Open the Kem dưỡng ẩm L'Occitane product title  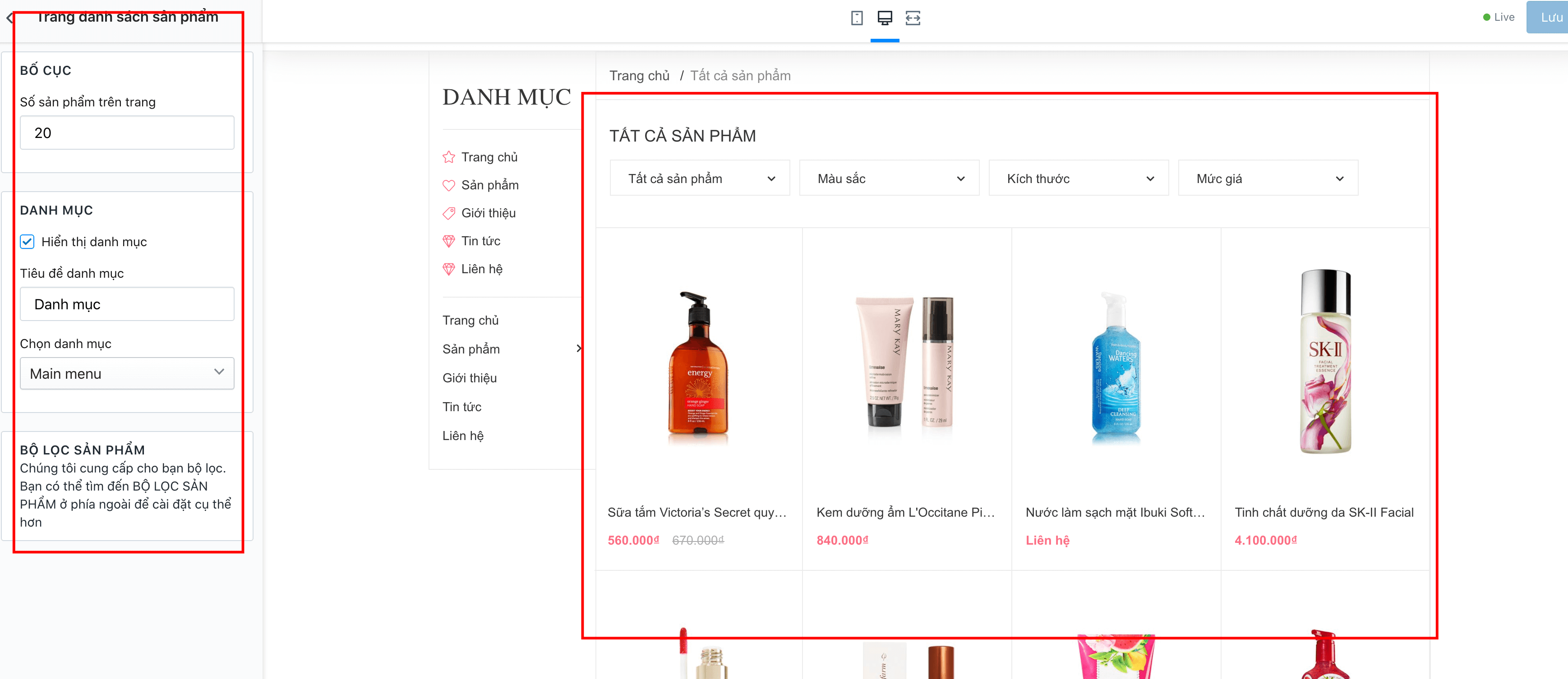click(906, 512)
